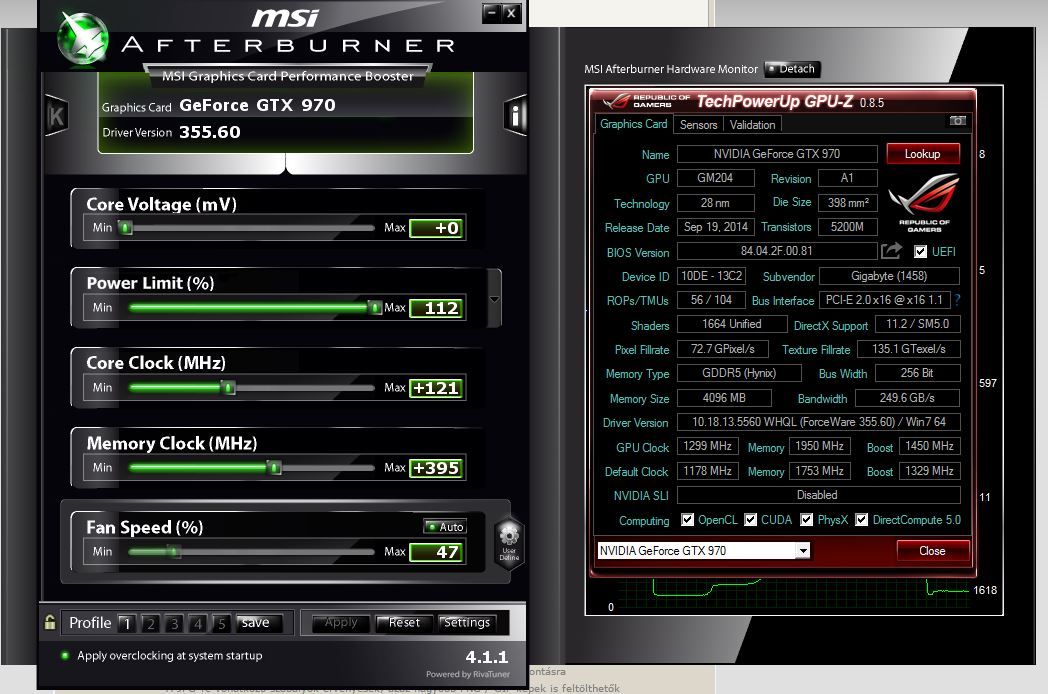This screenshot has height=694, width=1048.
Task: Minimize the Afterburner window
Action: point(492,13)
